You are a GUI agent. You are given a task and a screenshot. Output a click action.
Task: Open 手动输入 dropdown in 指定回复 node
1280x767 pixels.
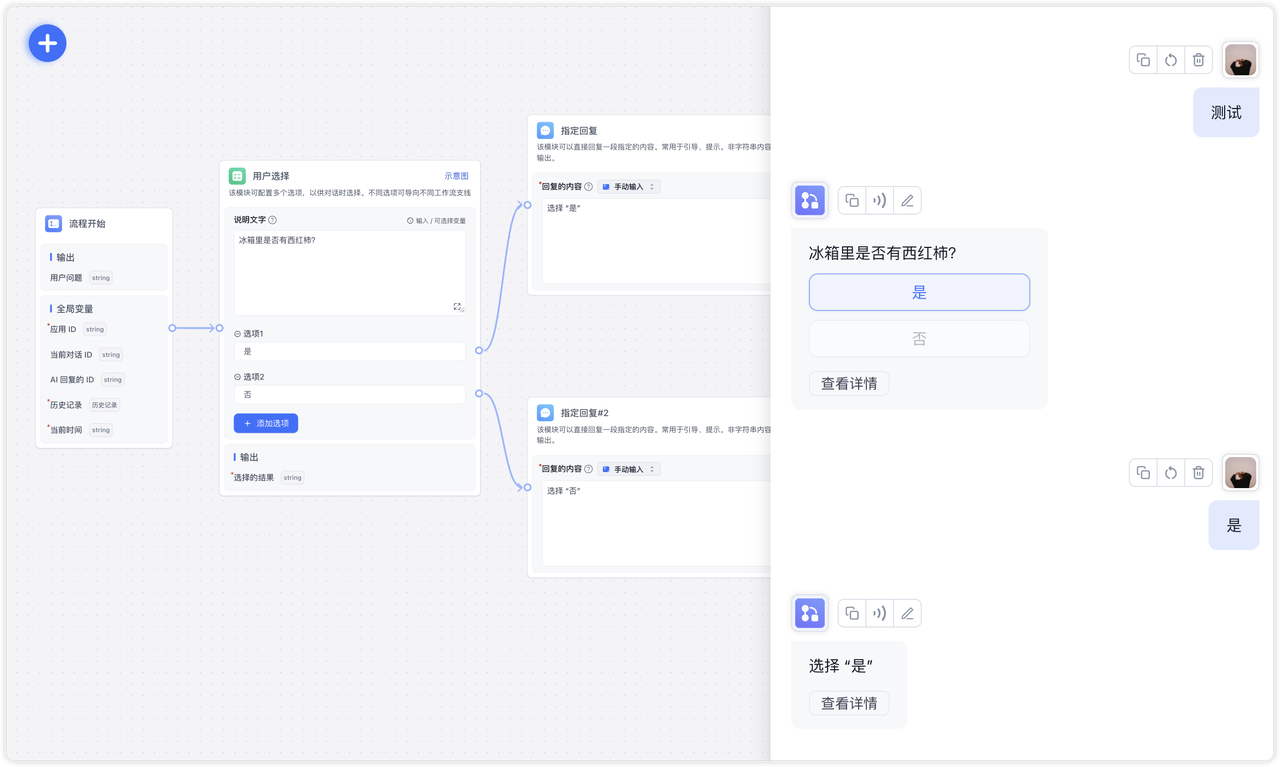[x=629, y=187]
